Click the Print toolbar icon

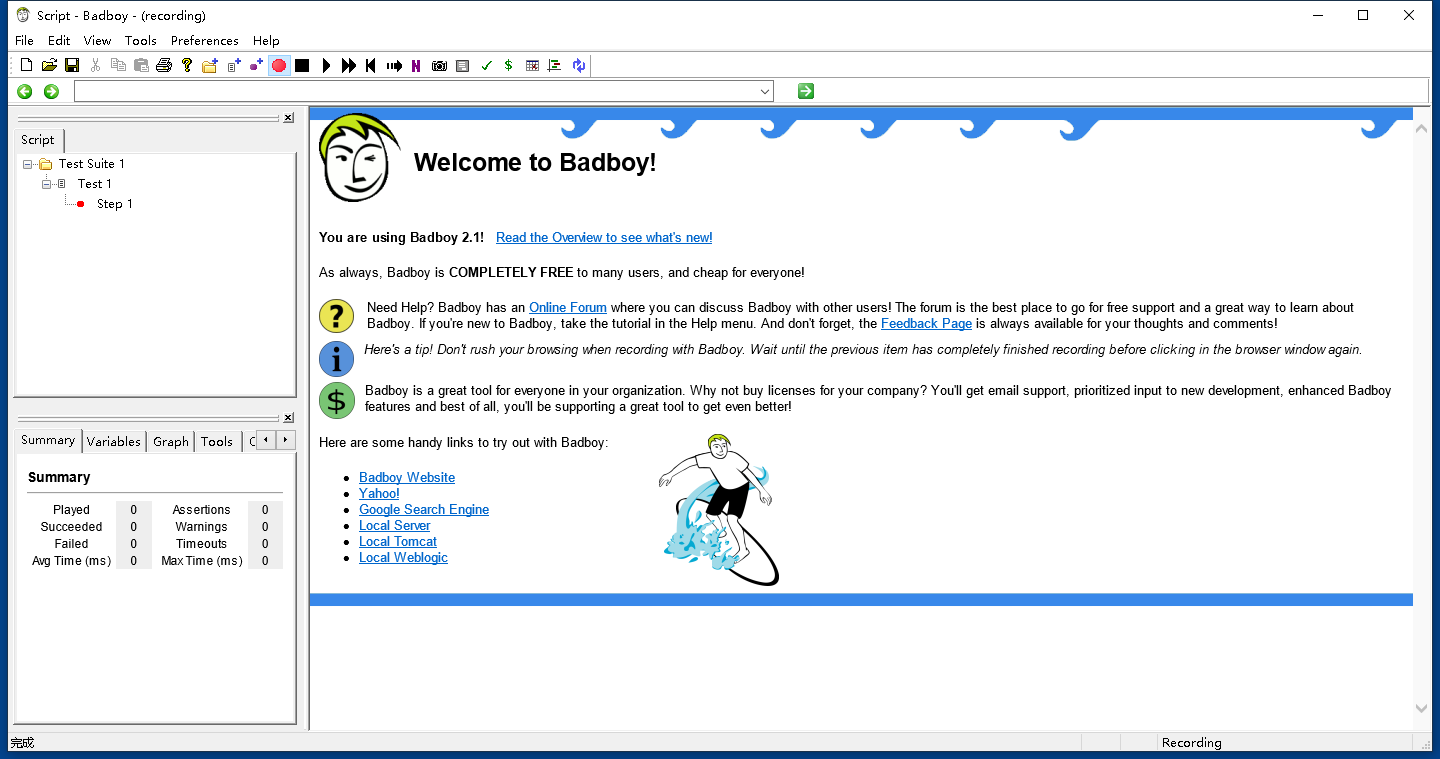164,66
